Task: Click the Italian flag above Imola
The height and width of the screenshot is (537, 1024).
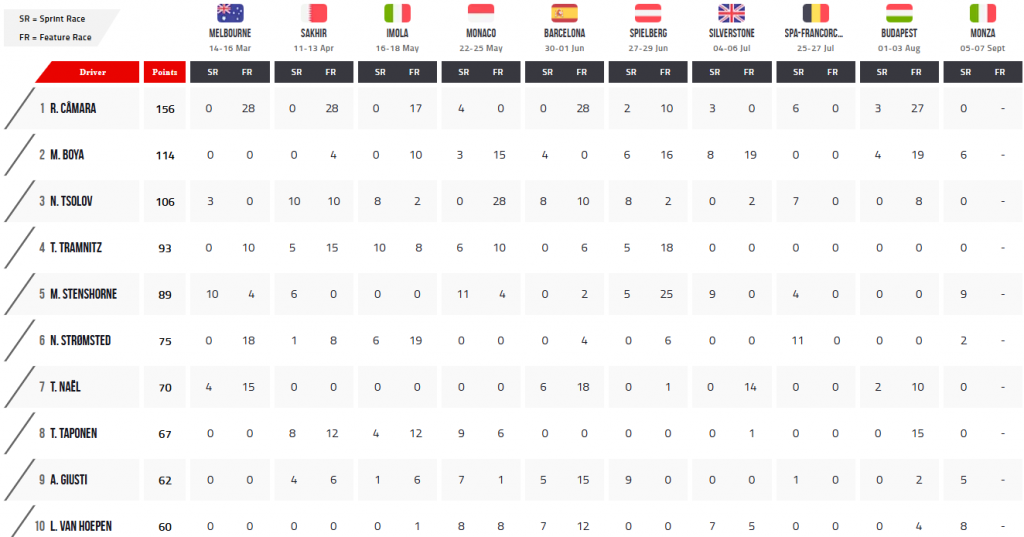Action: tap(397, 13)
